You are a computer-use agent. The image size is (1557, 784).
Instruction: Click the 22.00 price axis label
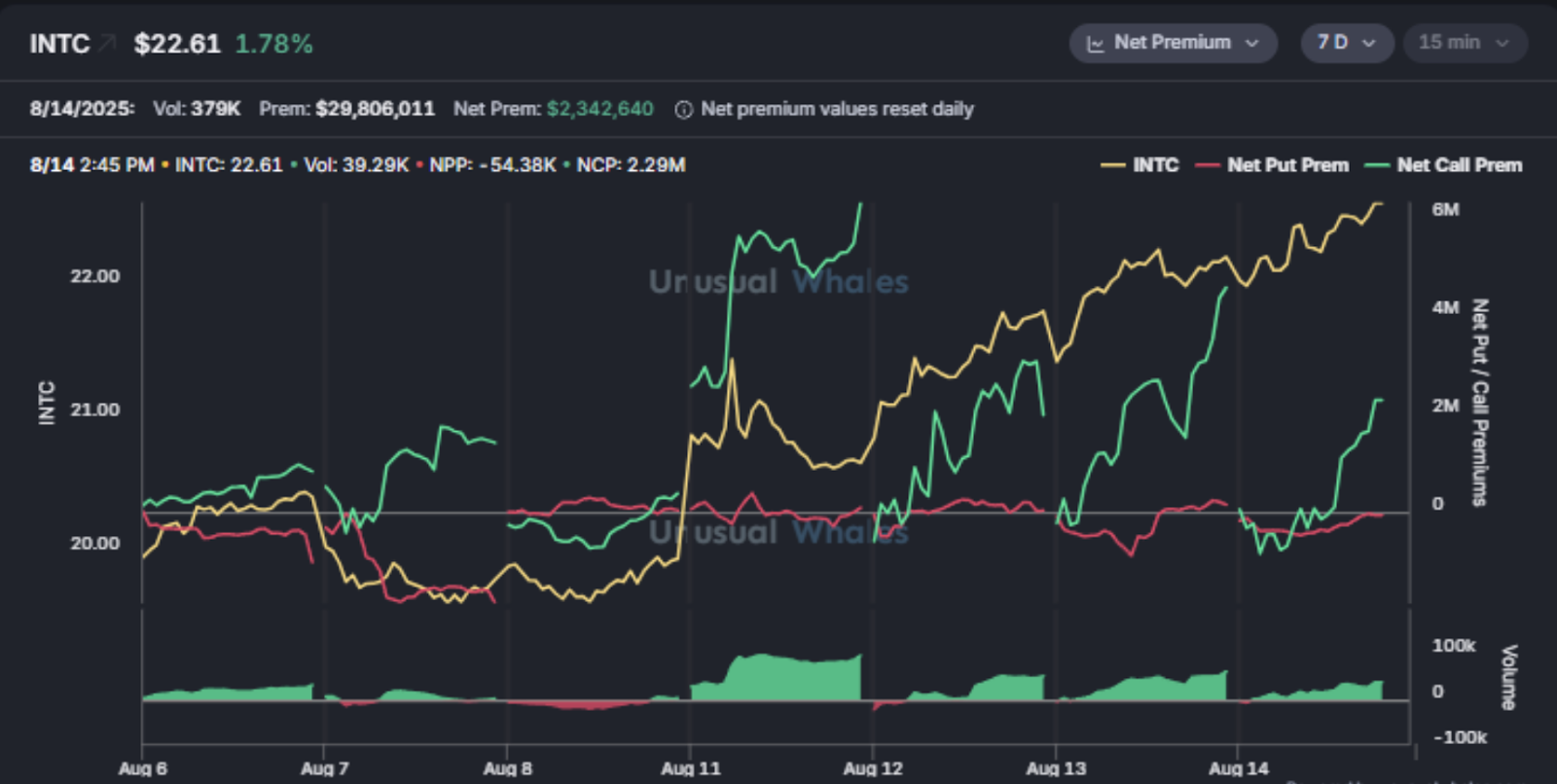point(94,276)
